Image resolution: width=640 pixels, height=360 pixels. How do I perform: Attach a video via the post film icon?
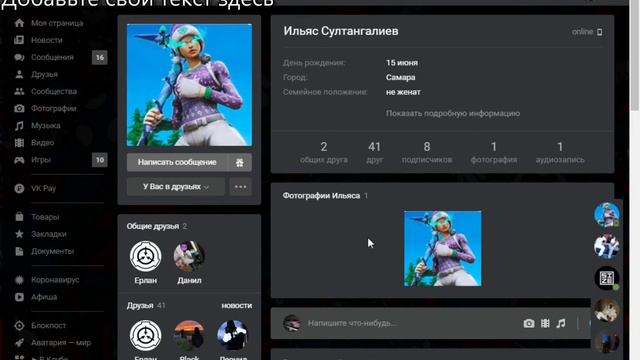[545, 323]
